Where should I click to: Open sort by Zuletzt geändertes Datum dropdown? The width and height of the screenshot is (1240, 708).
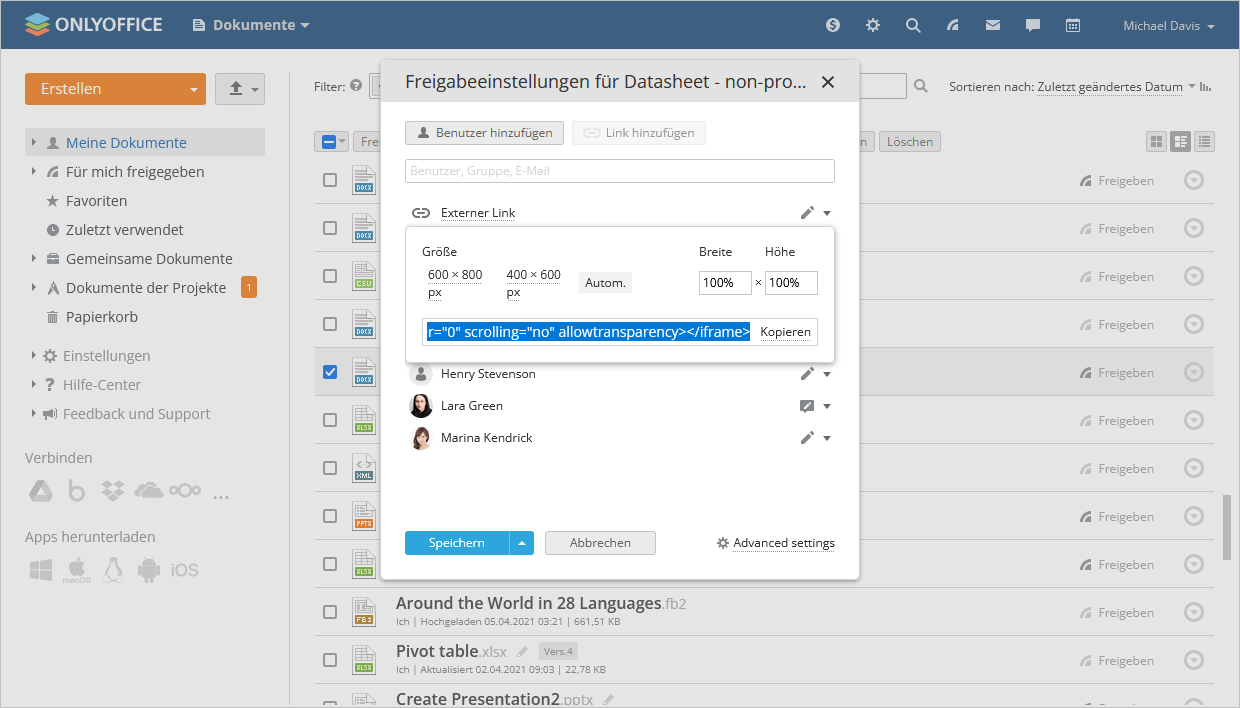pyautogui.click(x=1117, y=87)
